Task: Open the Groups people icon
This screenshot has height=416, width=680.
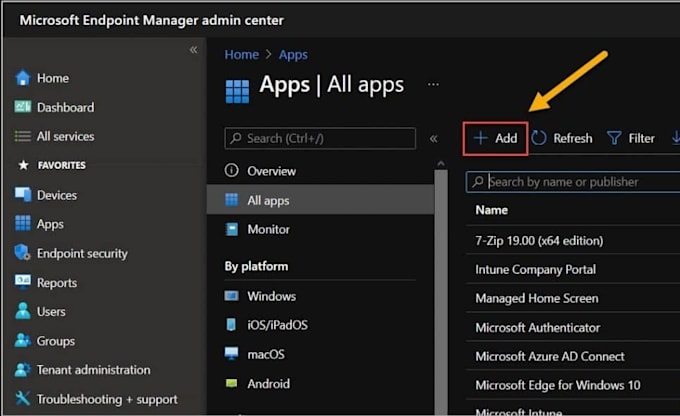Action: 23,341
